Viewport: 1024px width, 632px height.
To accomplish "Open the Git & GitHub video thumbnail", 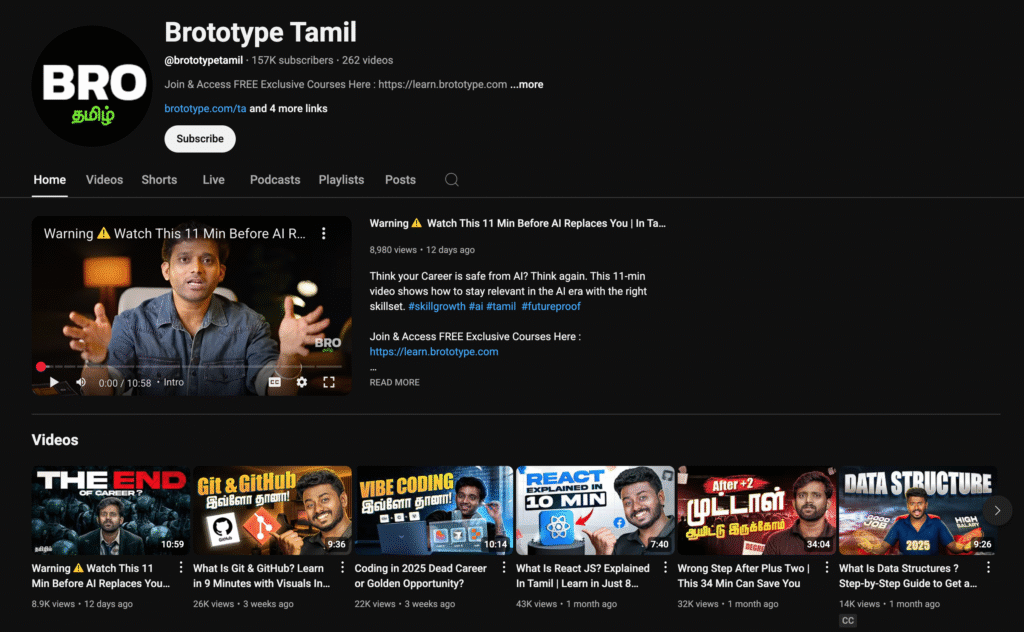I will [x=272, y=511].
